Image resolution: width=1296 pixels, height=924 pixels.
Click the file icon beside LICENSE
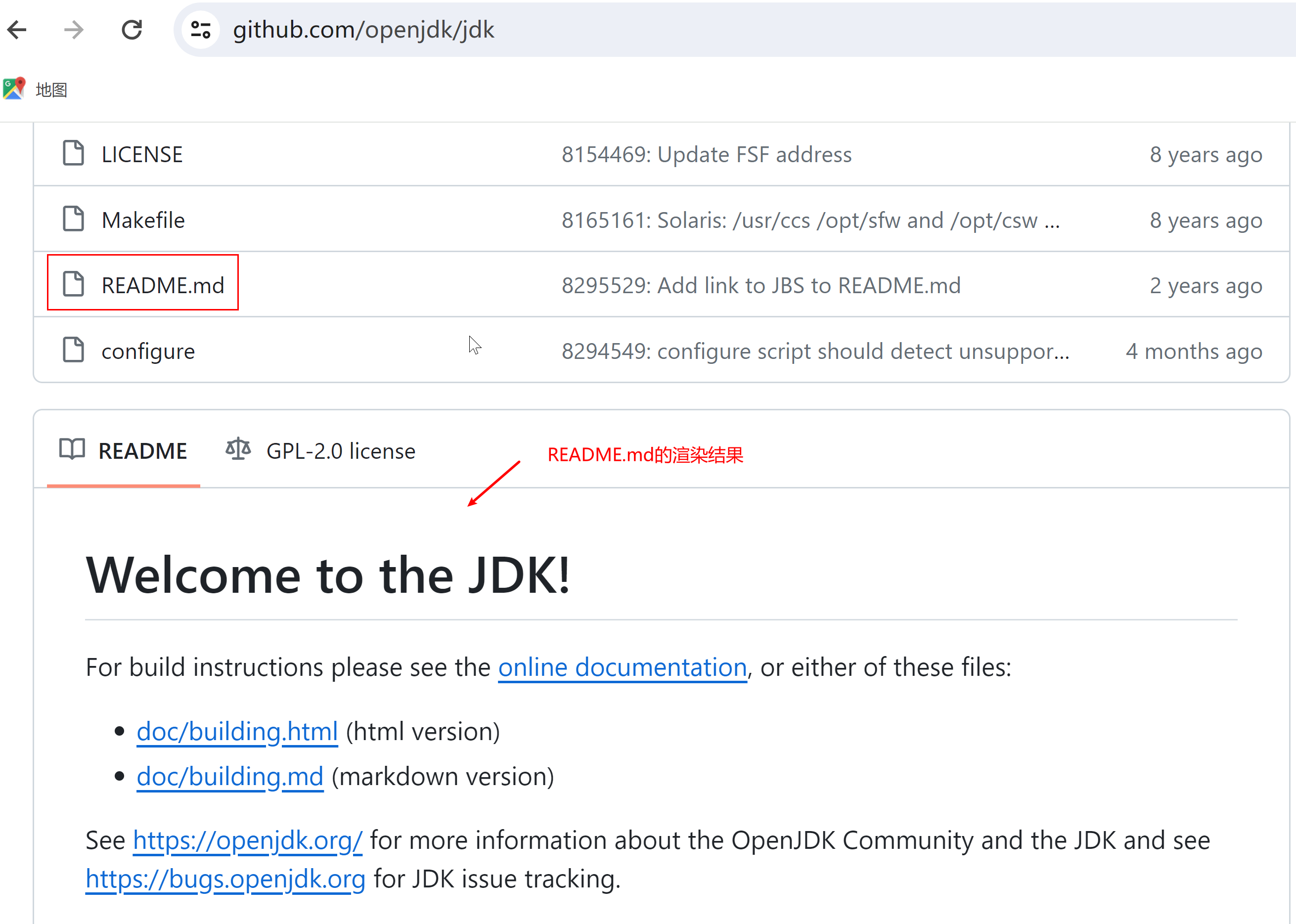[73, 154]
